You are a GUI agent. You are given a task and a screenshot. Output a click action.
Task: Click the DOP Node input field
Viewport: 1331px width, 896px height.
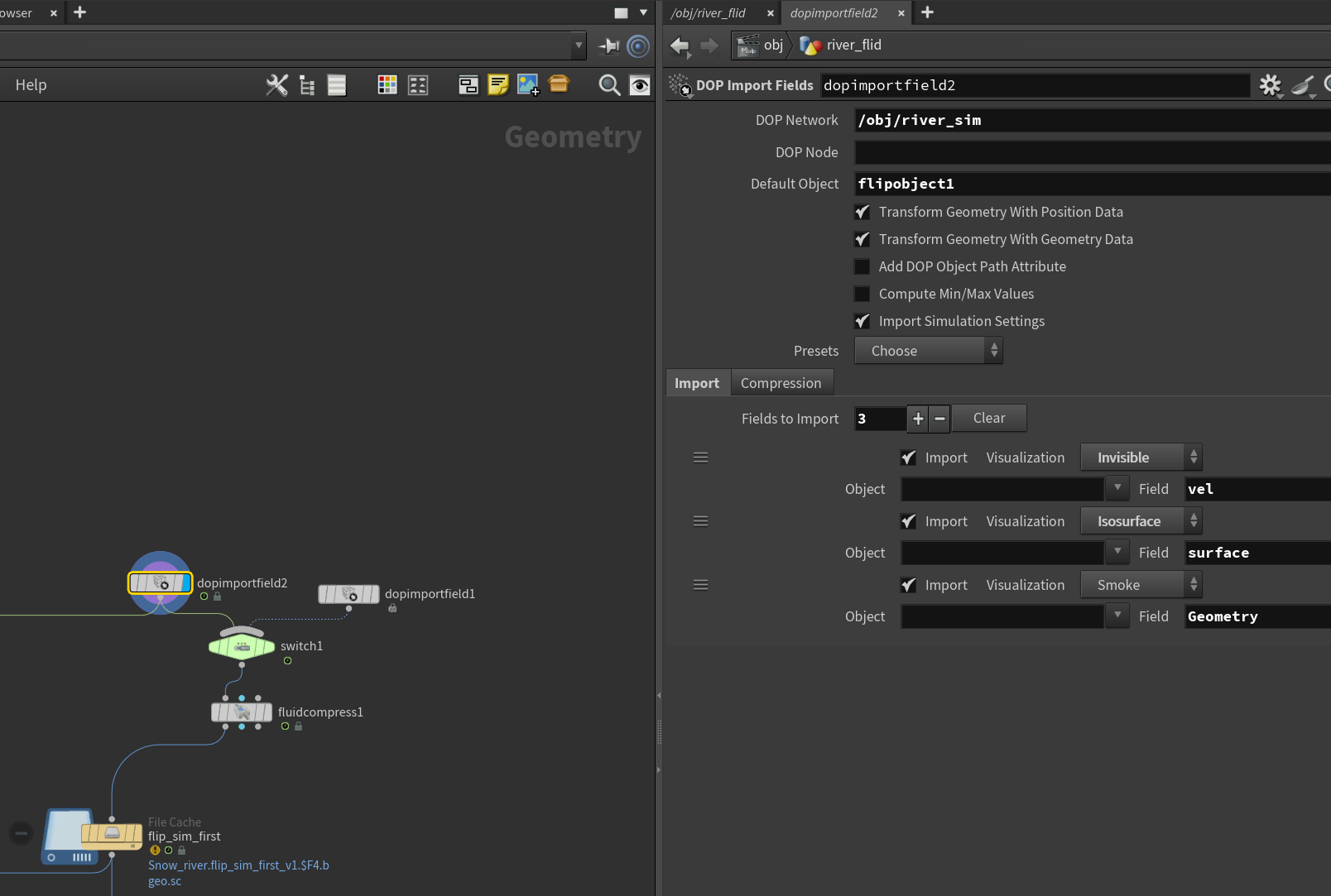coord(1093,152)
